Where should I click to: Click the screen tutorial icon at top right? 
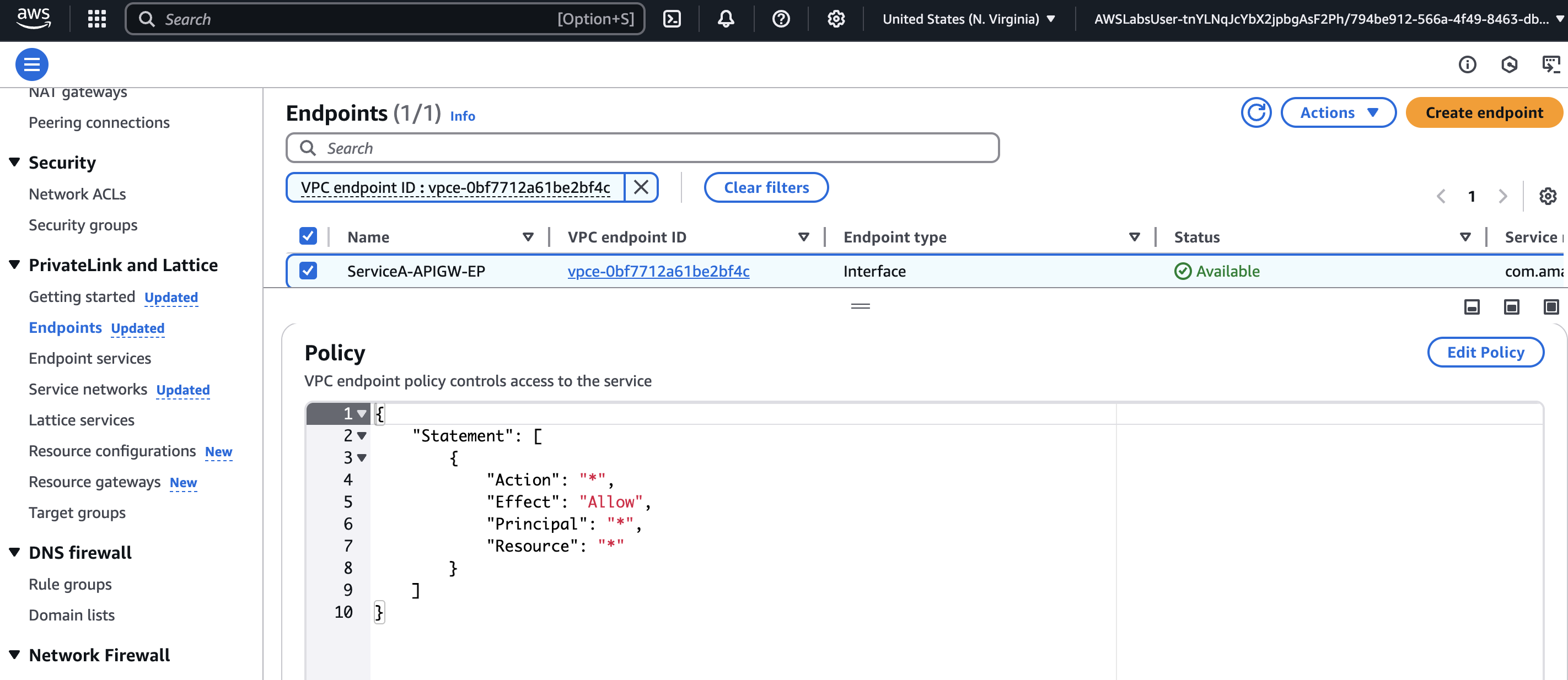(x=1550, y=64)
